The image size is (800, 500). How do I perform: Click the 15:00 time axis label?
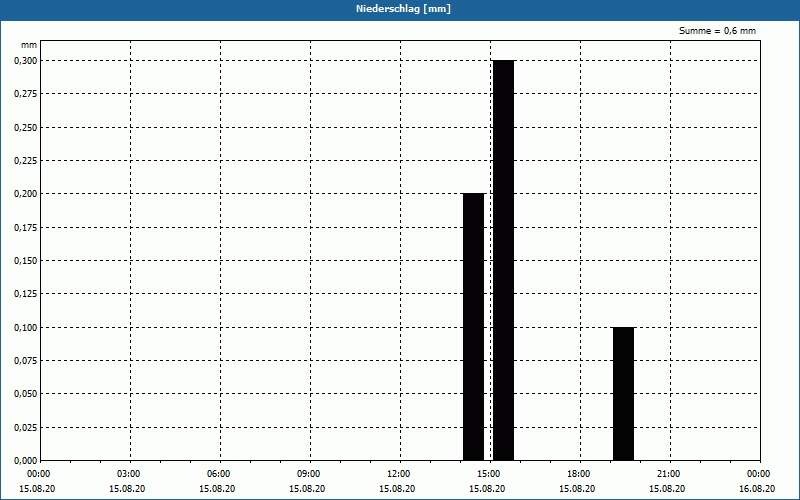[x=489, y=474]
